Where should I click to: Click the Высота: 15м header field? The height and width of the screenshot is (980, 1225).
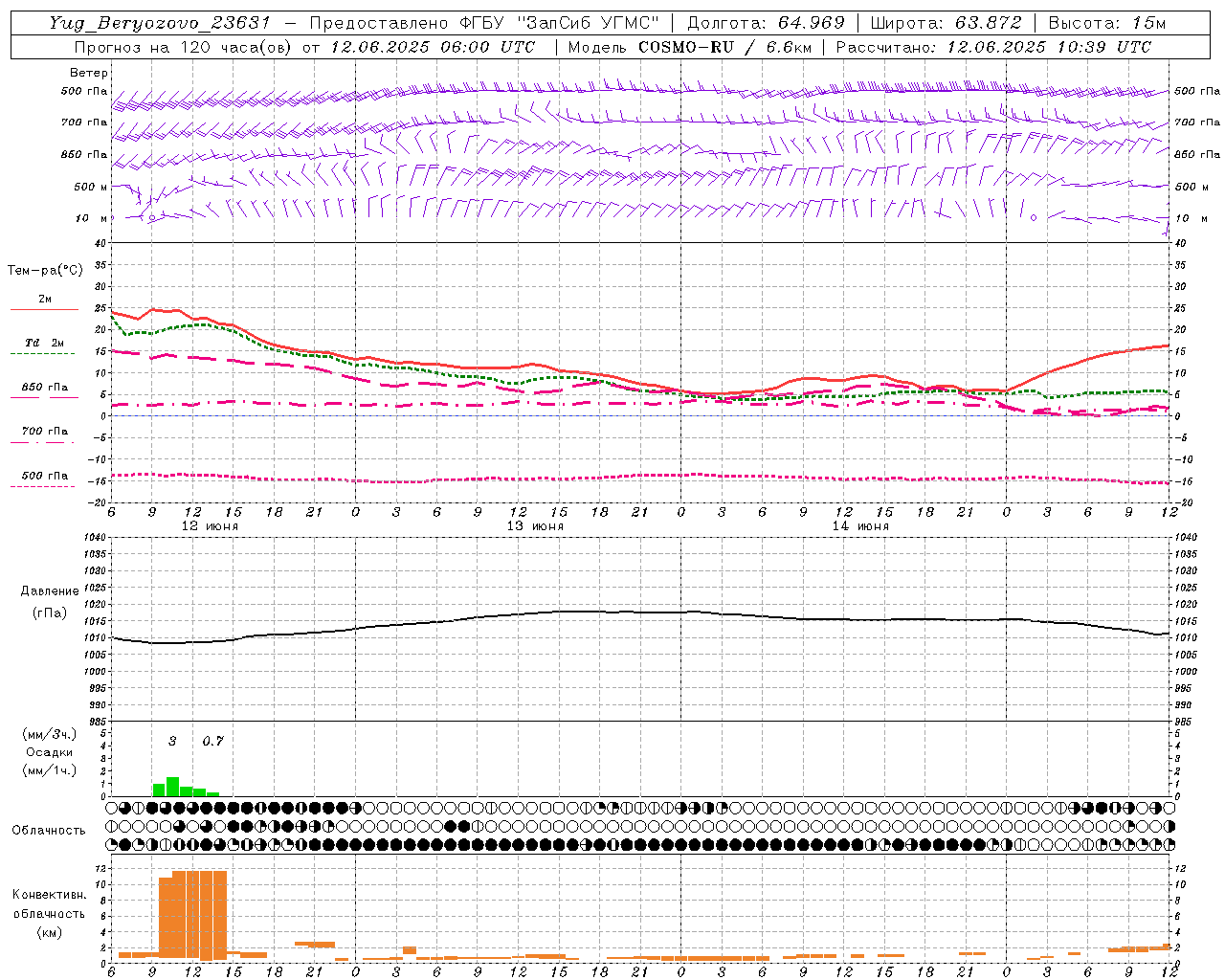tap(1107, 23)
